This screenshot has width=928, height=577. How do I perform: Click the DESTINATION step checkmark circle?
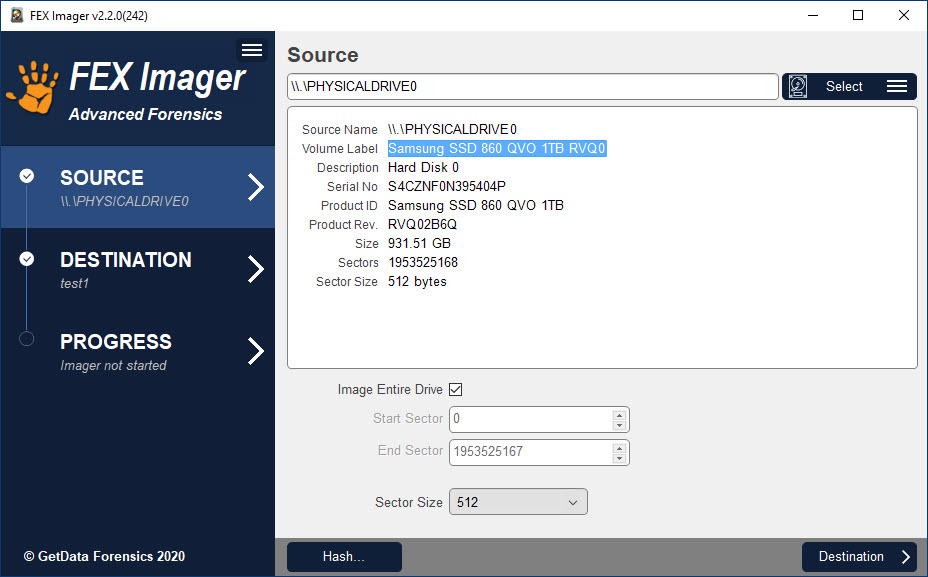point(27,259)
